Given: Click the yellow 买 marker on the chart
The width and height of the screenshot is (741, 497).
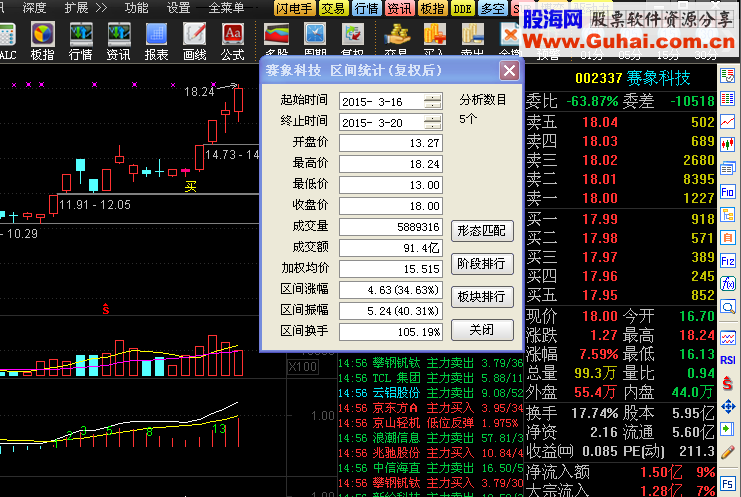Looking at the screenshot, I should coord(190,186).
